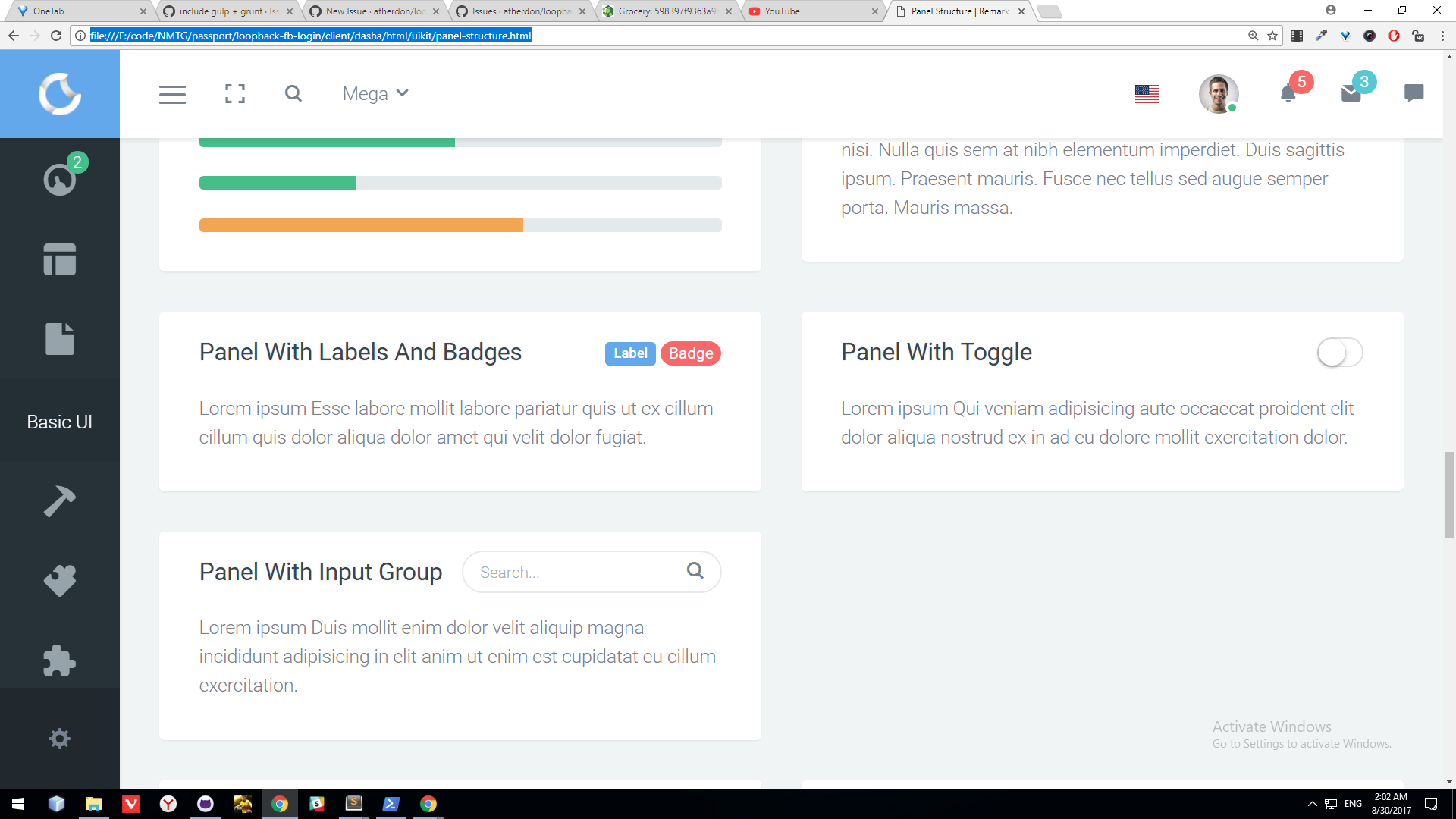Click the red Badge pill
Screen dimensions: 1456x819
691,353
